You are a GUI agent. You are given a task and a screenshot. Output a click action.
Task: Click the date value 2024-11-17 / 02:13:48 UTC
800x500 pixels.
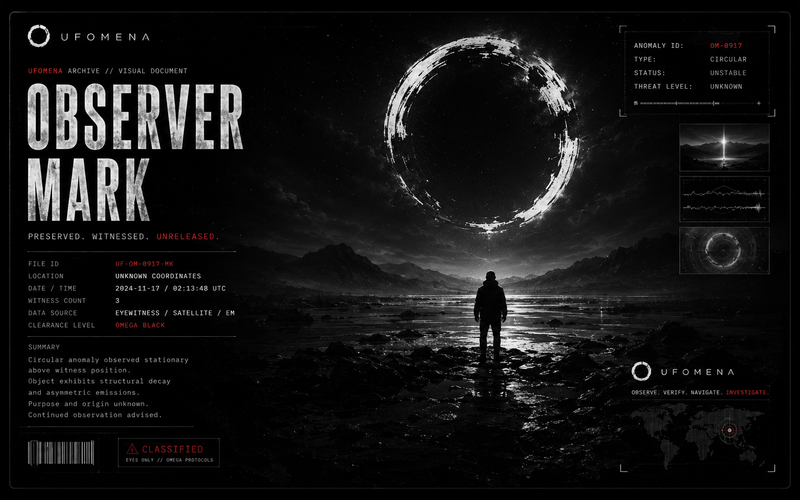tap(170, 288)
